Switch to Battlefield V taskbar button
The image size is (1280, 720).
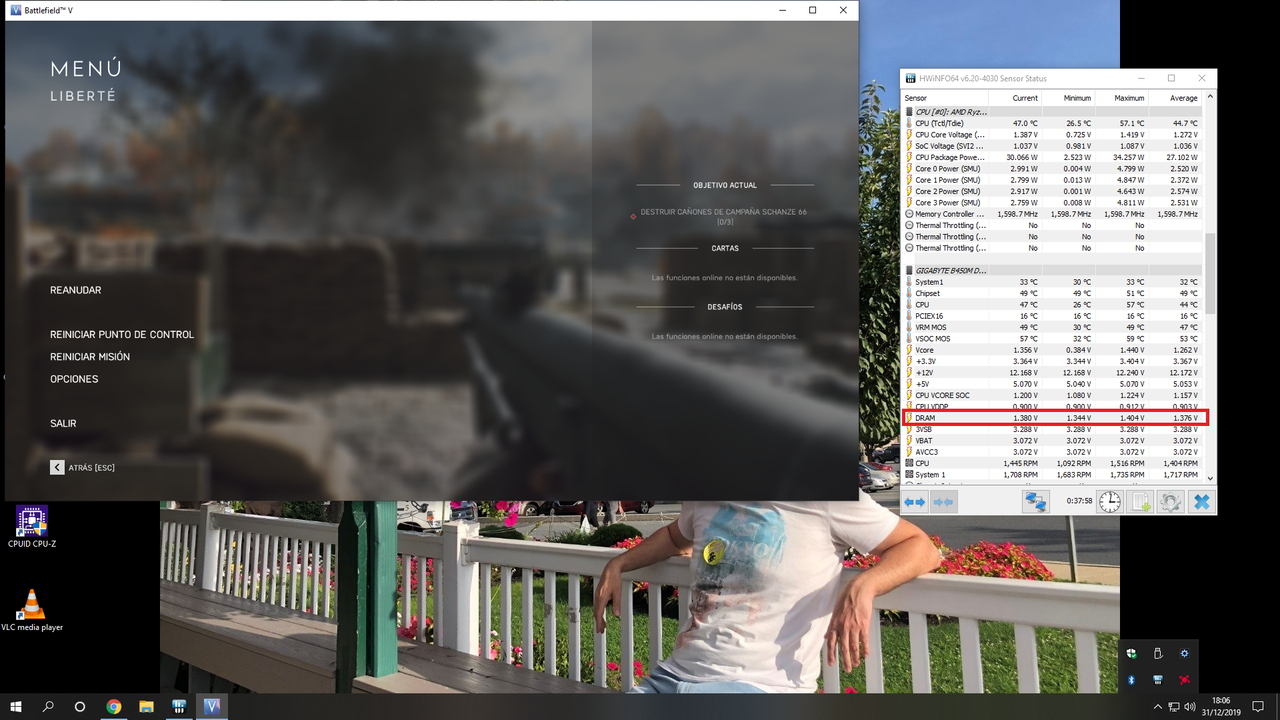point(212,707)
